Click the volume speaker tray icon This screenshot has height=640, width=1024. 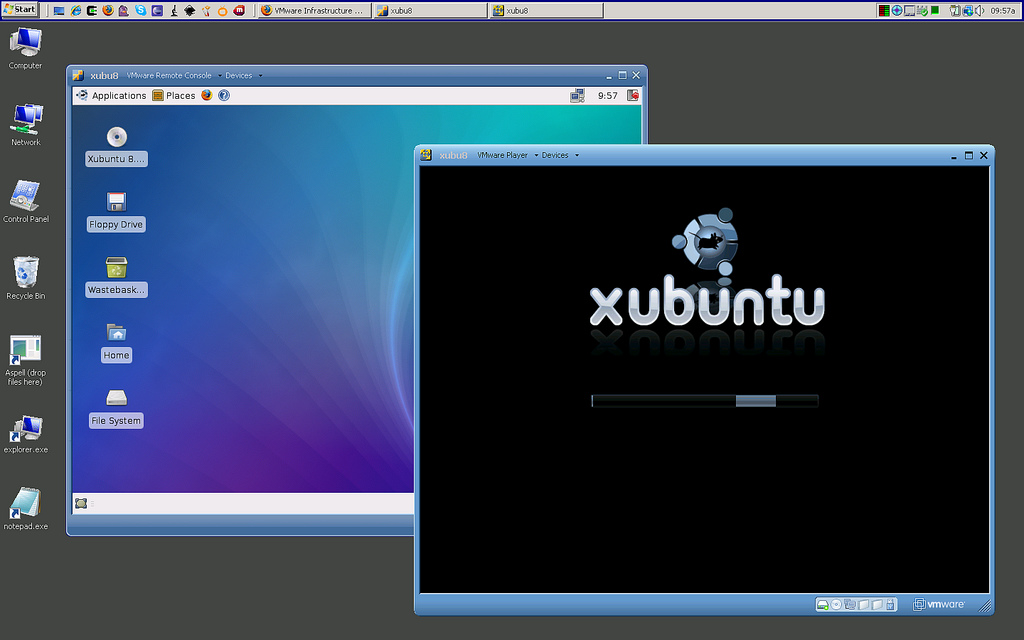click(979, 10)
